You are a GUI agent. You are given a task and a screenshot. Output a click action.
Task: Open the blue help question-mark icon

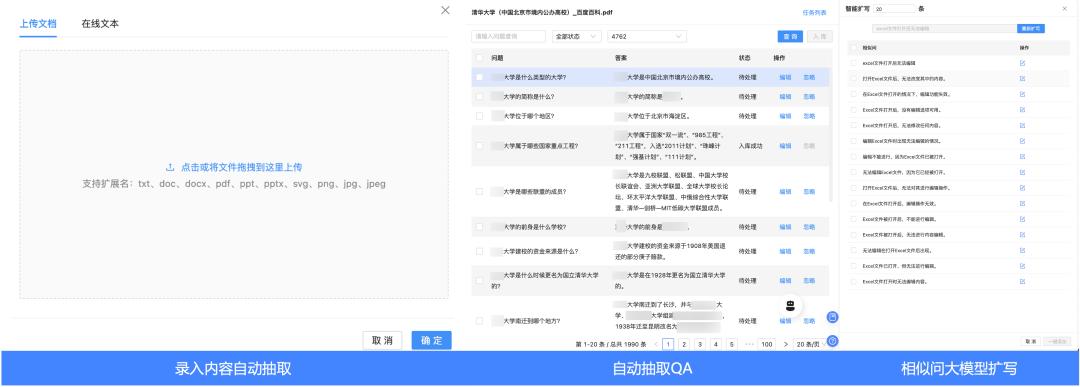tap(832, 340)
